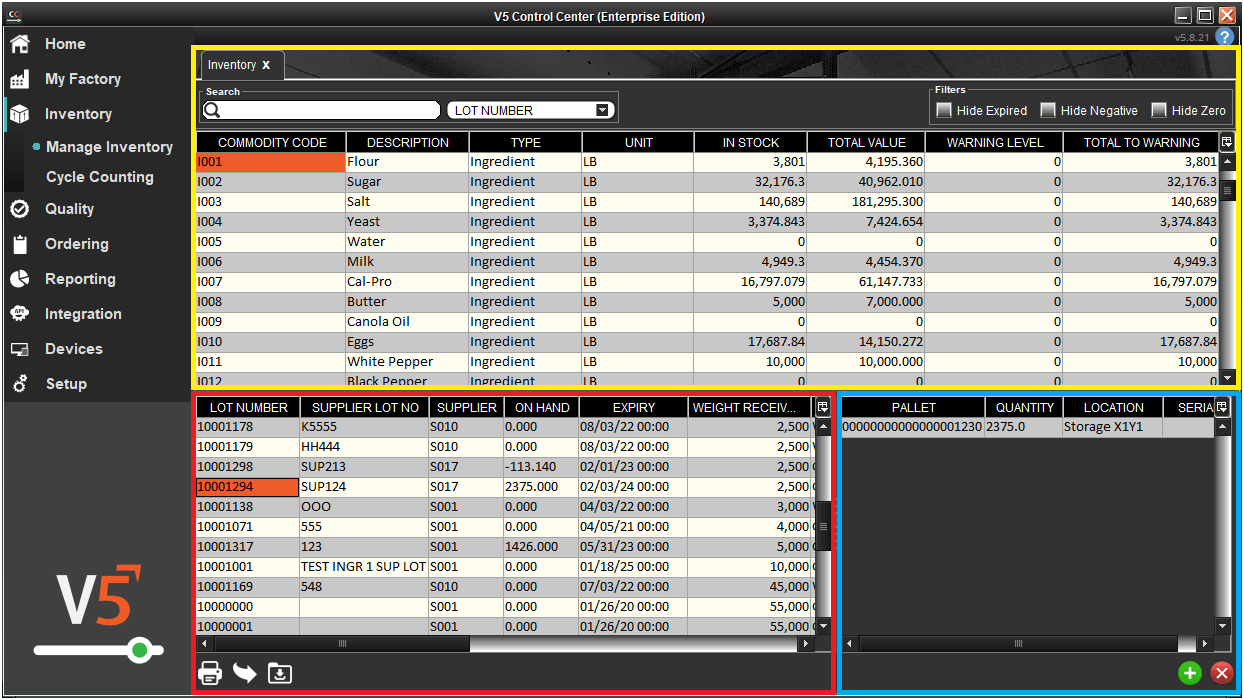
Task: Click the column chooser icon on inventory grid
Action: click(1226, 141)
